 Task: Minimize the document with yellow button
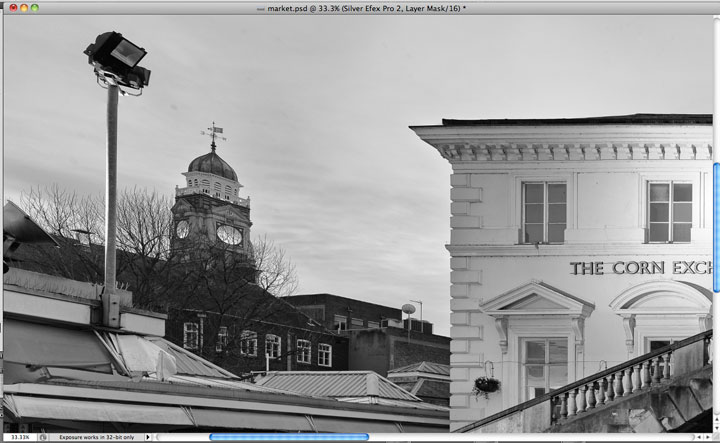pos(24,8)
